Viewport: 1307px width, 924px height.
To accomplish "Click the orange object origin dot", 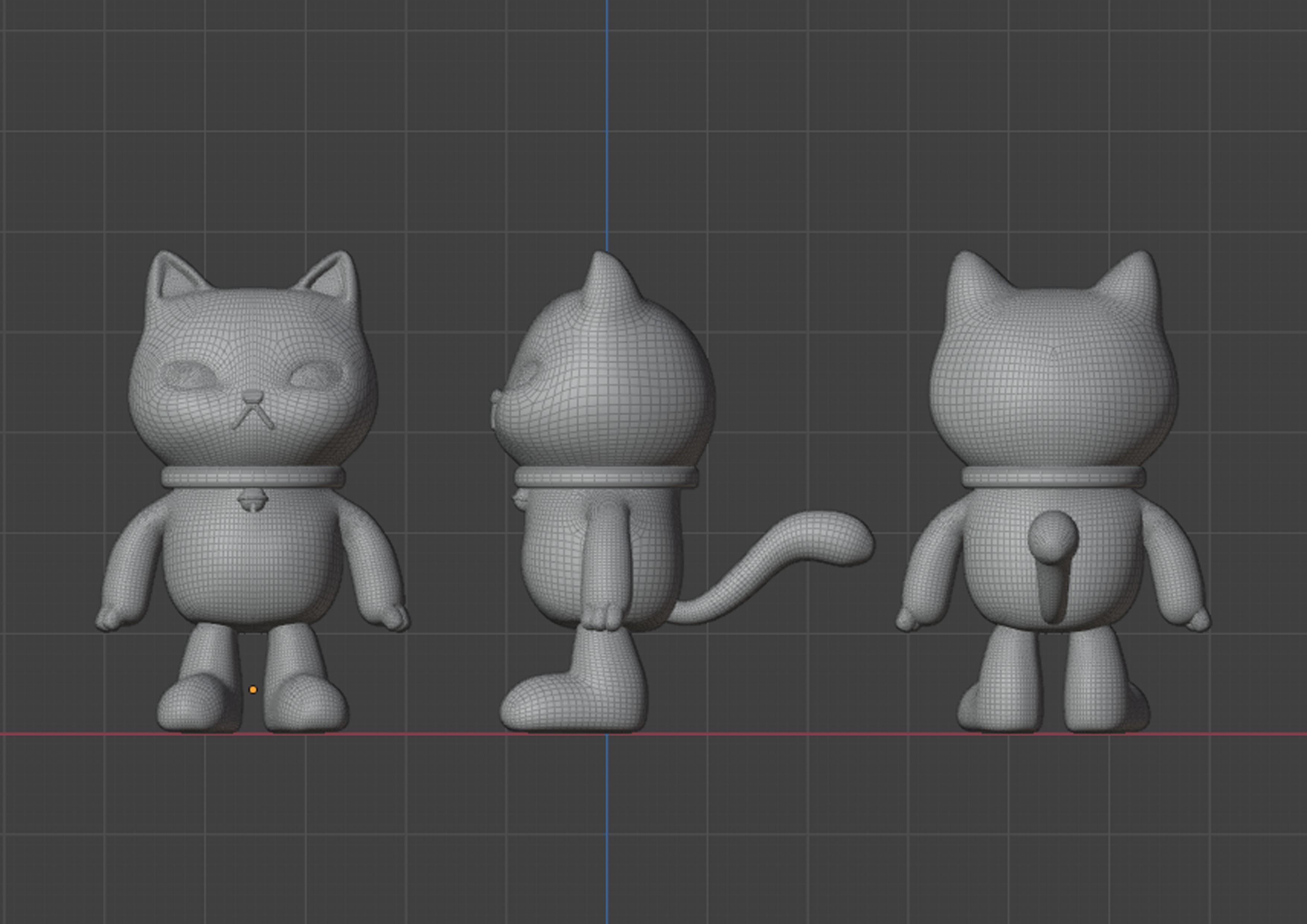I will pyautogui.click(x=253, y=690).
